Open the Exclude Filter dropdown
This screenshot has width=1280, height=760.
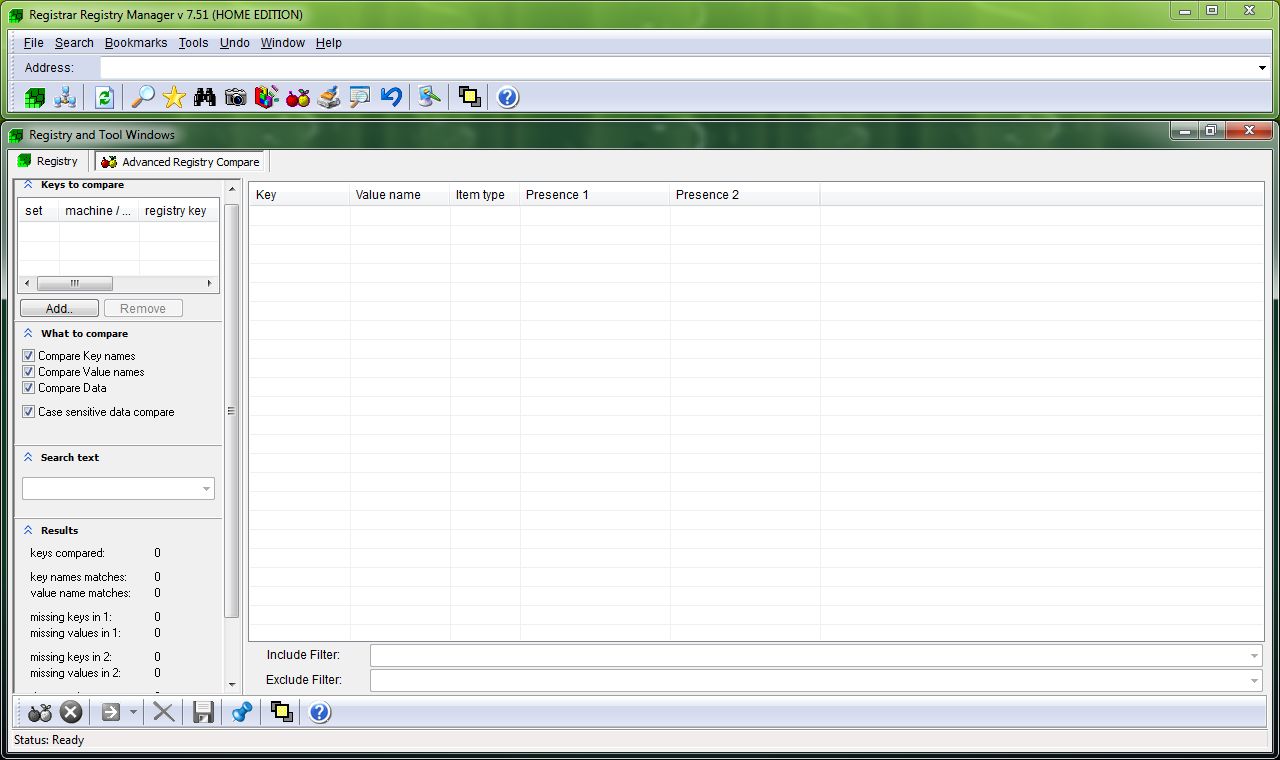(1254, 680)
